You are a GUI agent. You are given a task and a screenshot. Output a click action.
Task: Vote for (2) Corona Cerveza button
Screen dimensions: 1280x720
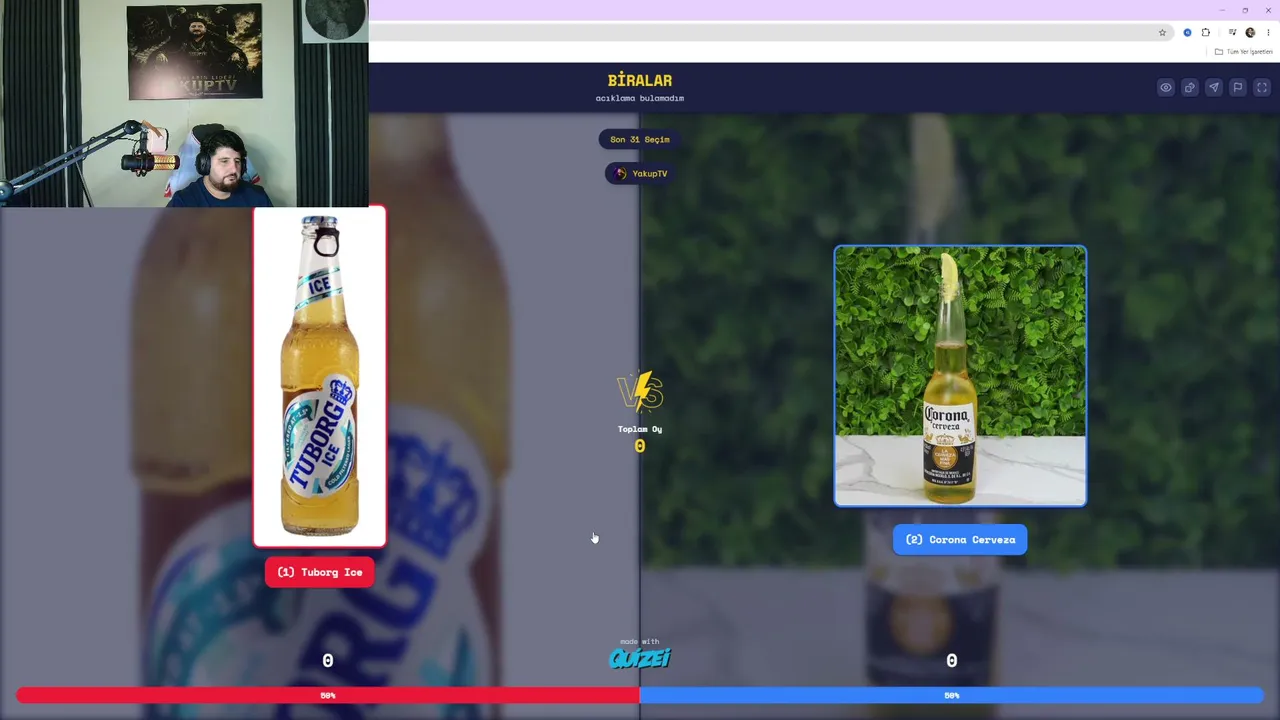960,540
